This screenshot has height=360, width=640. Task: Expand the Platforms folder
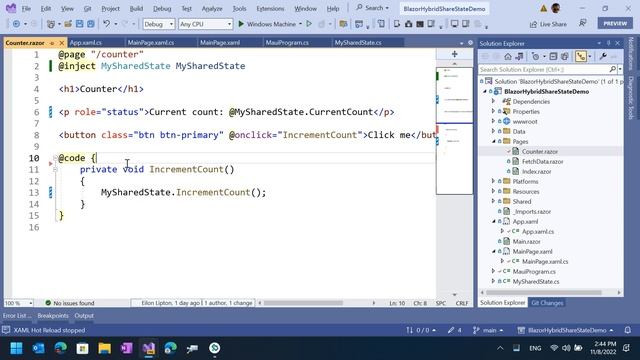coord(493,181)
